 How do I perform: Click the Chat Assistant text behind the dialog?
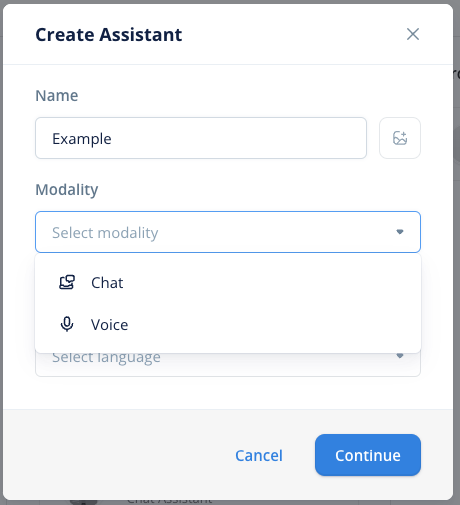(169, 501)
